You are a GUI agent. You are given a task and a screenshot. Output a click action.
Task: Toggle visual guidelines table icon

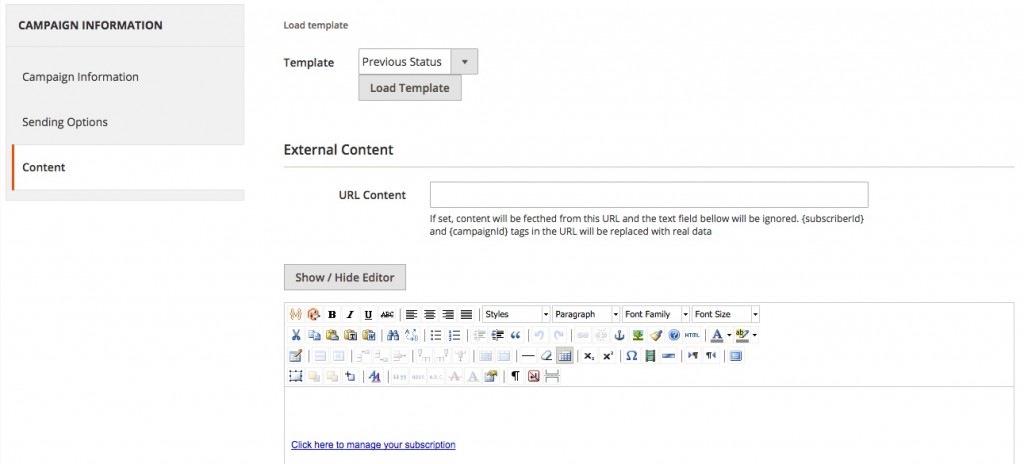[565, 355]
